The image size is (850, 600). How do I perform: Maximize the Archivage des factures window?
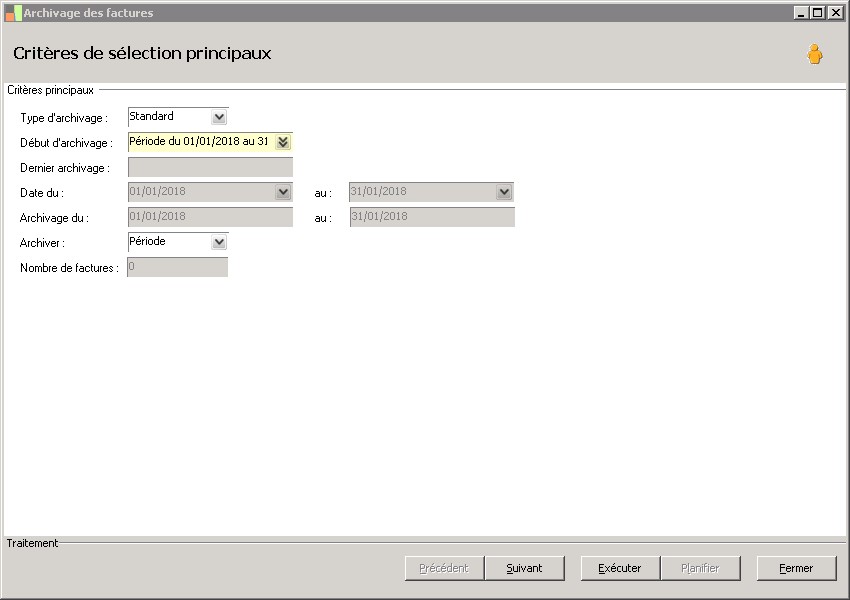point(818,12)
